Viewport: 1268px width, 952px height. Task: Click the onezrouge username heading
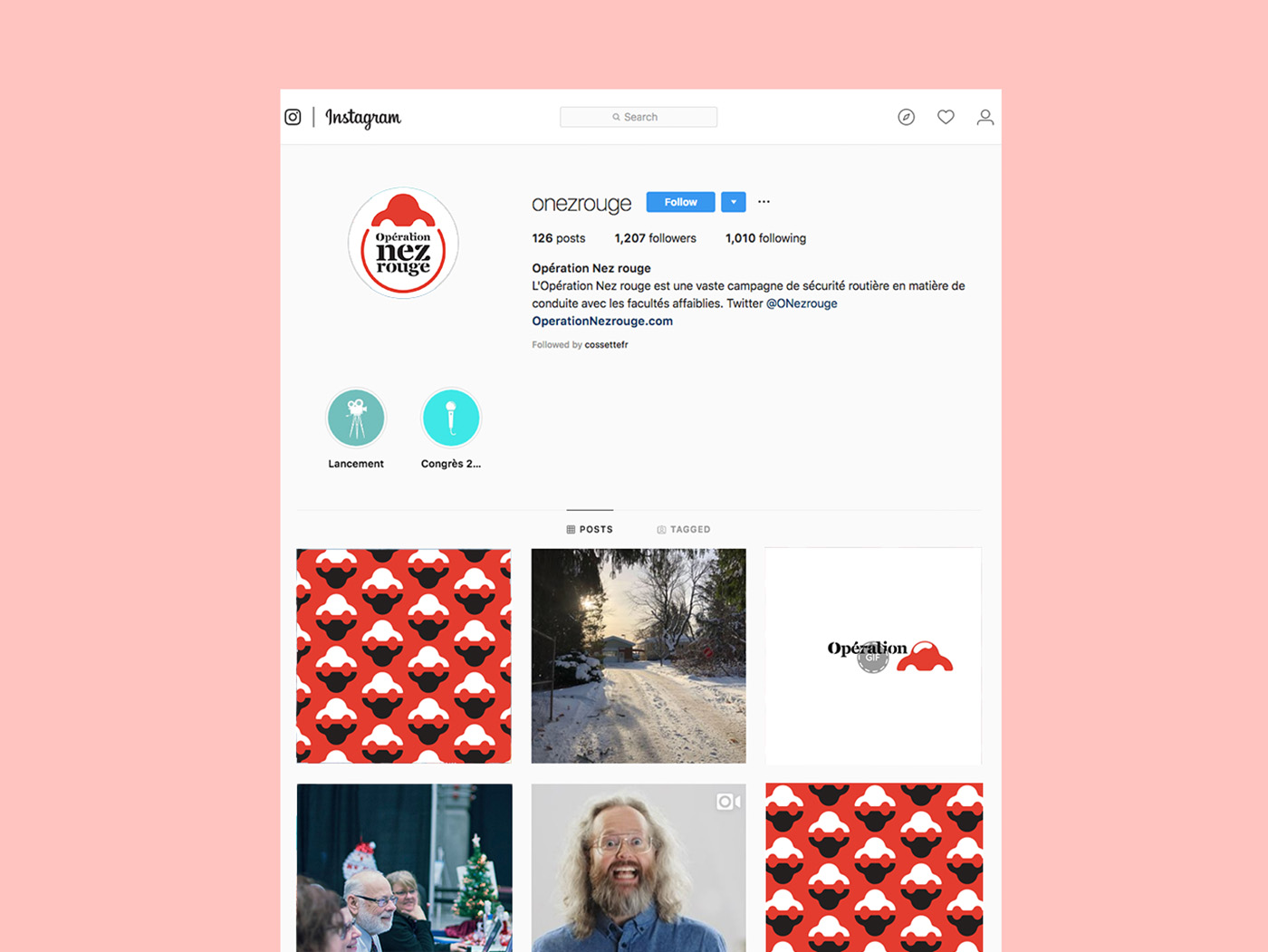point(581,204)
